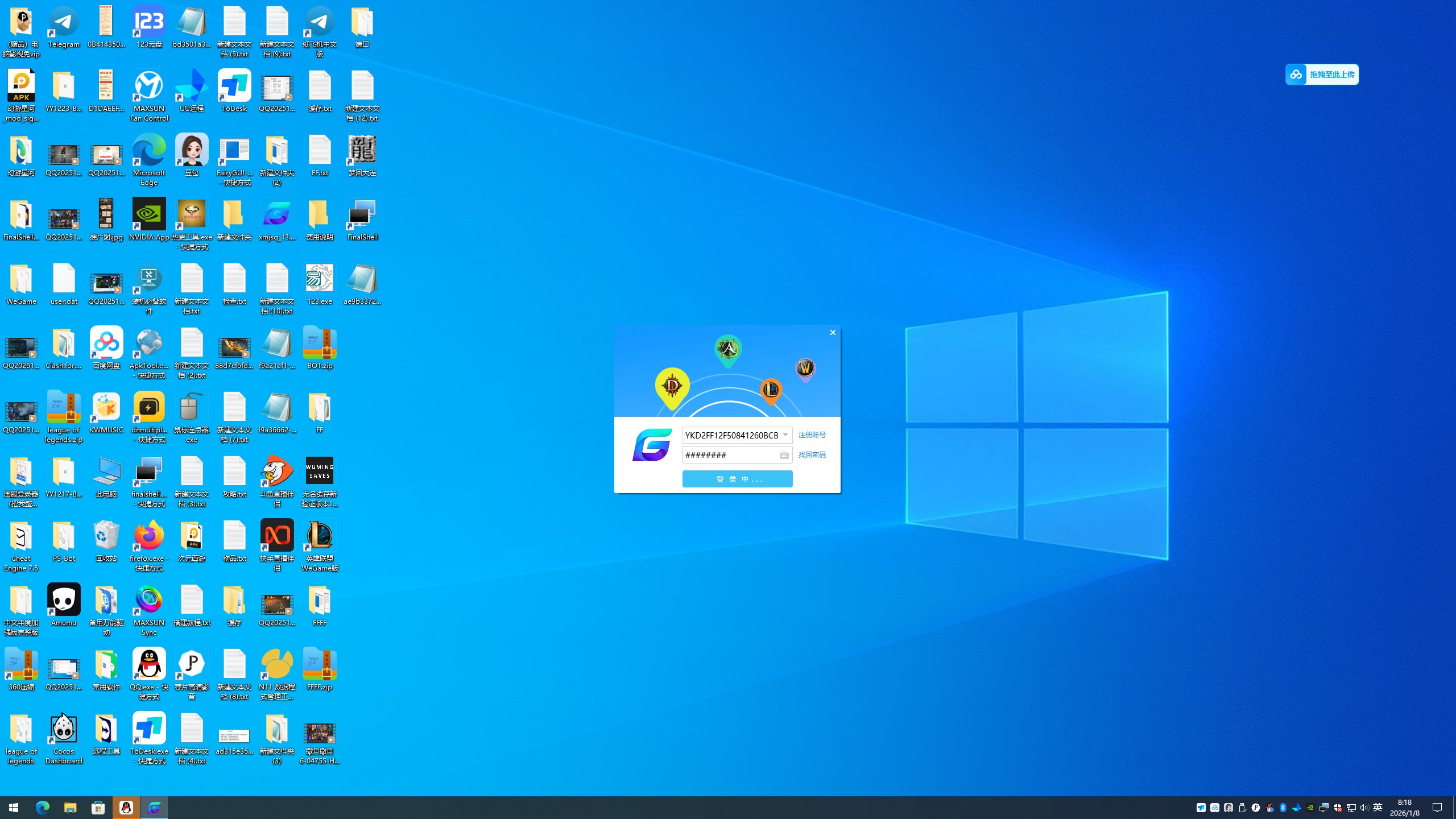The height and width of the screenshot is (819, 1456).
Task: Click the 注册账号 register link
Action: [812, 435]
